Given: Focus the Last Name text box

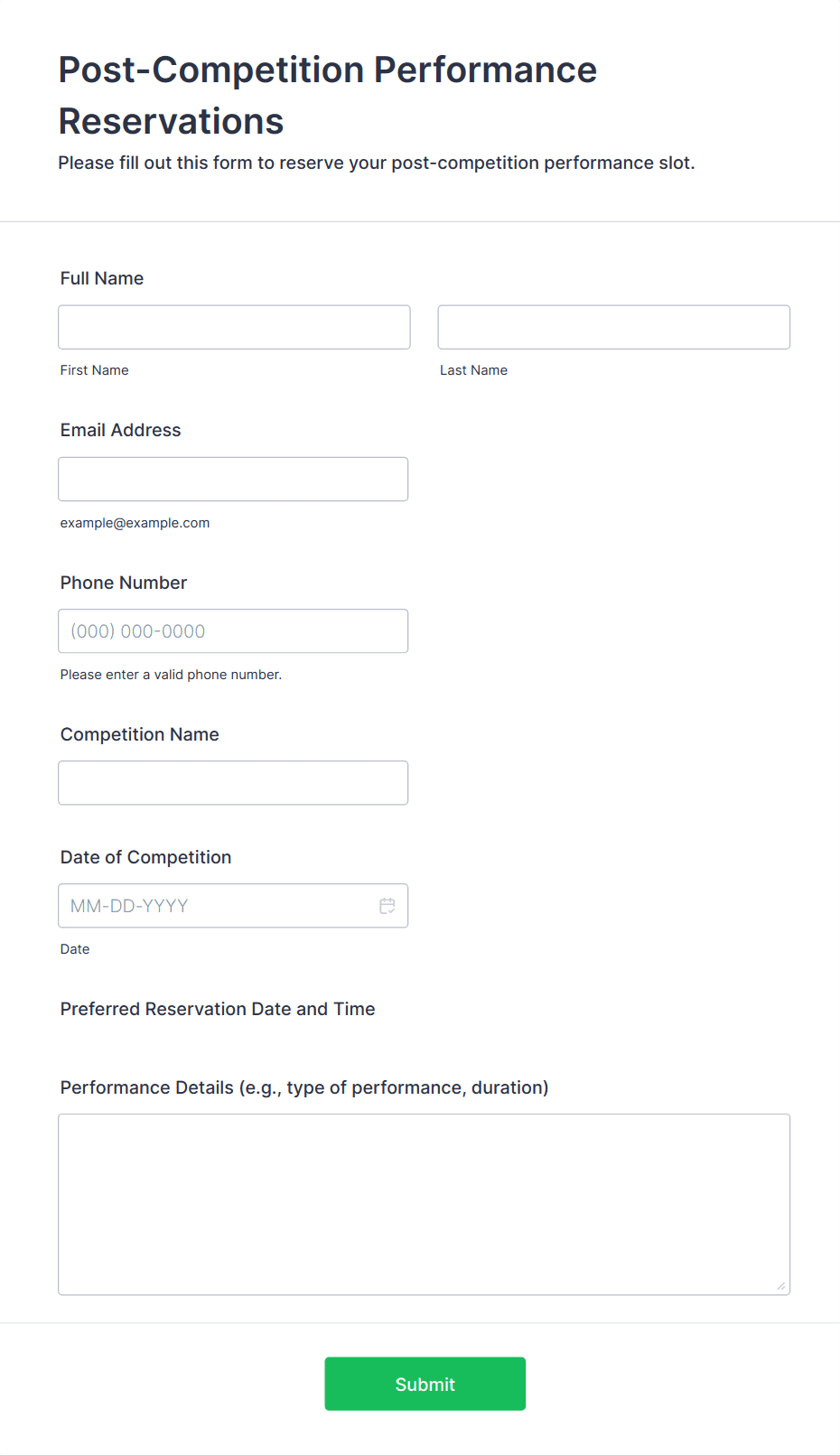Looking at the screenshot, I should (613, 327).
